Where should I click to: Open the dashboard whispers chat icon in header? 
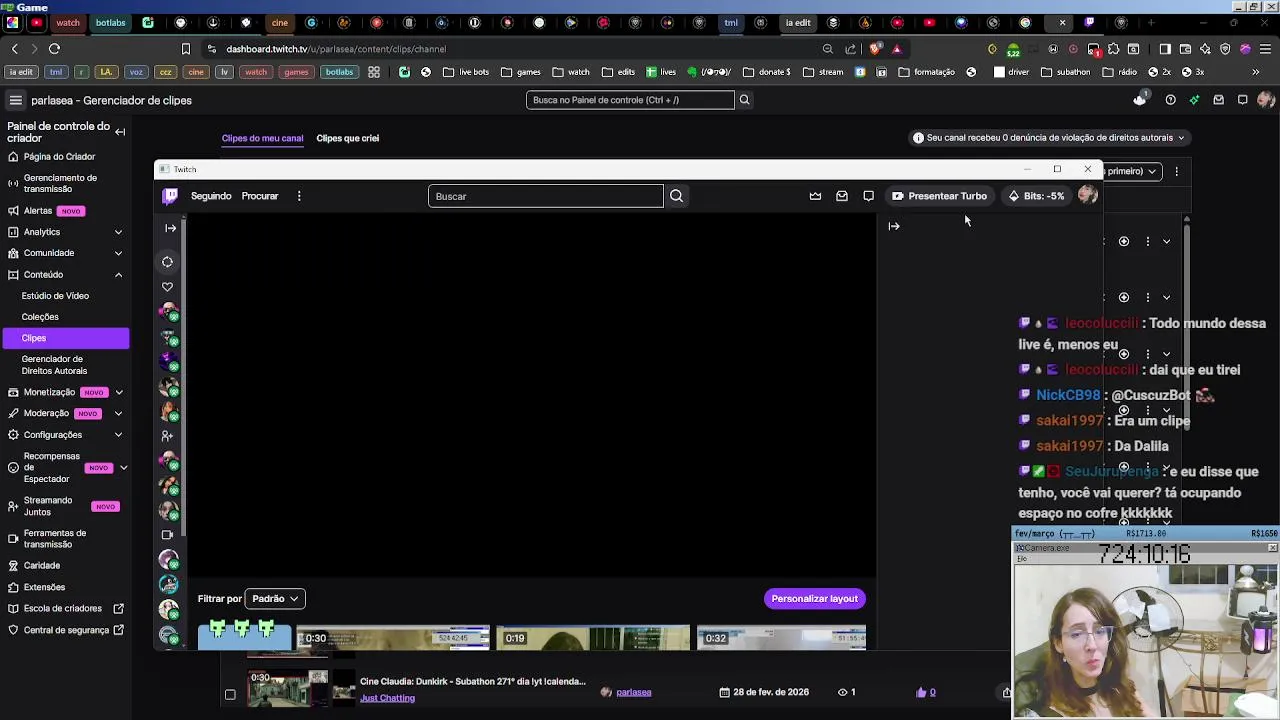click(x=1242, y=100)
